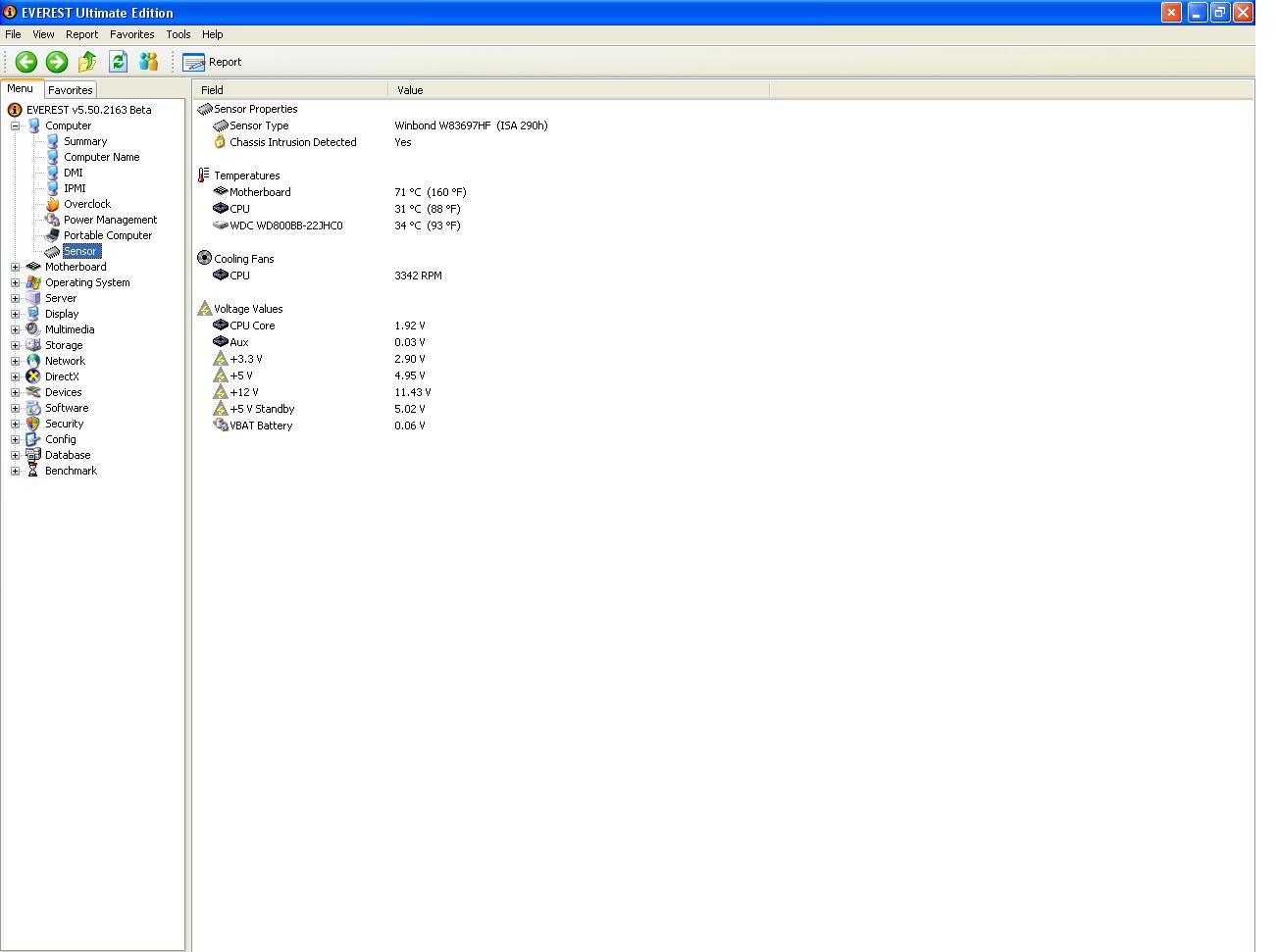Select Computer Name in the tree

point(102,157)
